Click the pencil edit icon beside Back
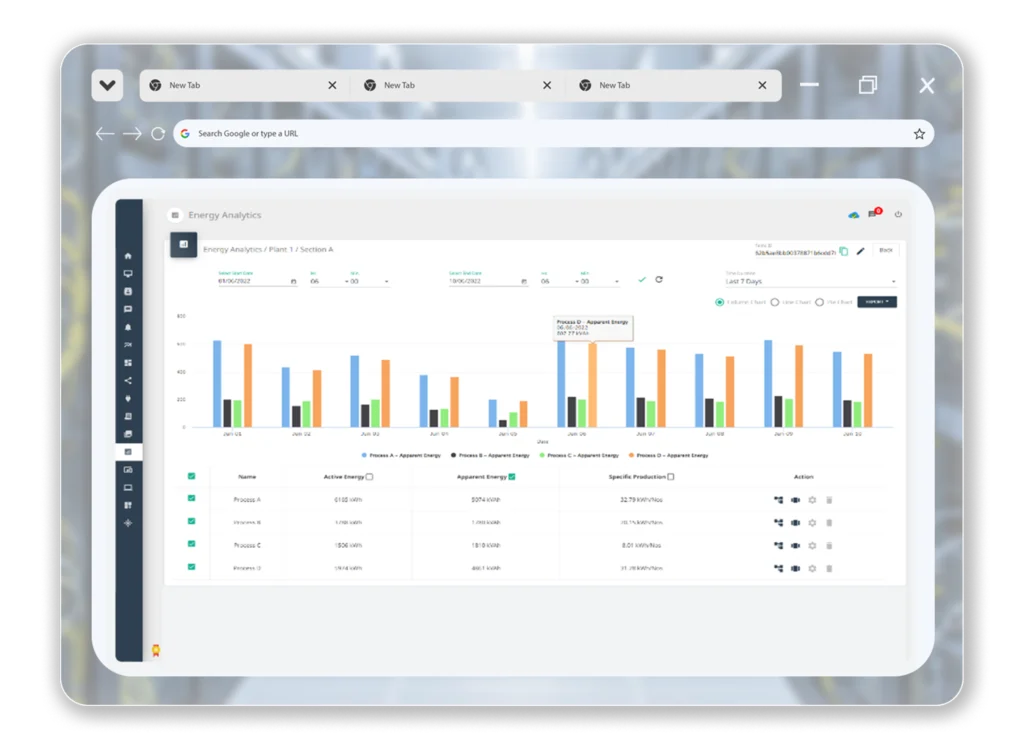This screenshot has width=1024, height=750. click(x=860, y=250)
